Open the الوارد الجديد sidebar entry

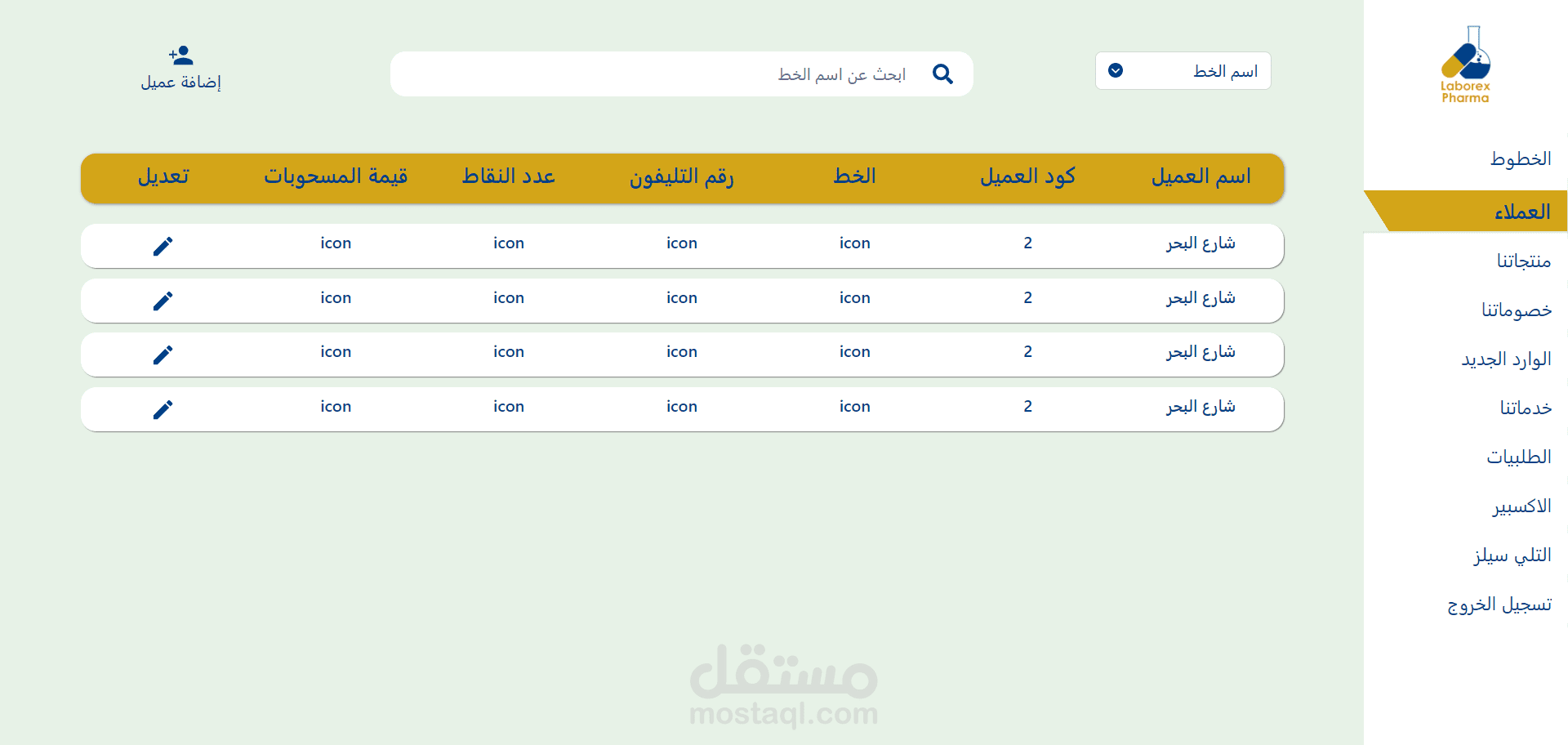1506,359
